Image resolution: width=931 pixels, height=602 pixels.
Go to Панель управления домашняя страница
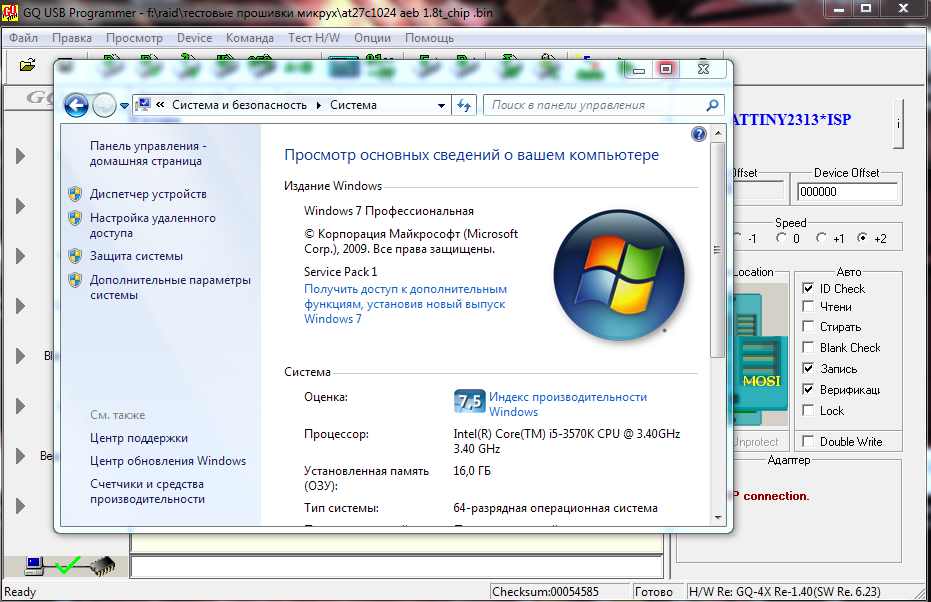[148, 153]
